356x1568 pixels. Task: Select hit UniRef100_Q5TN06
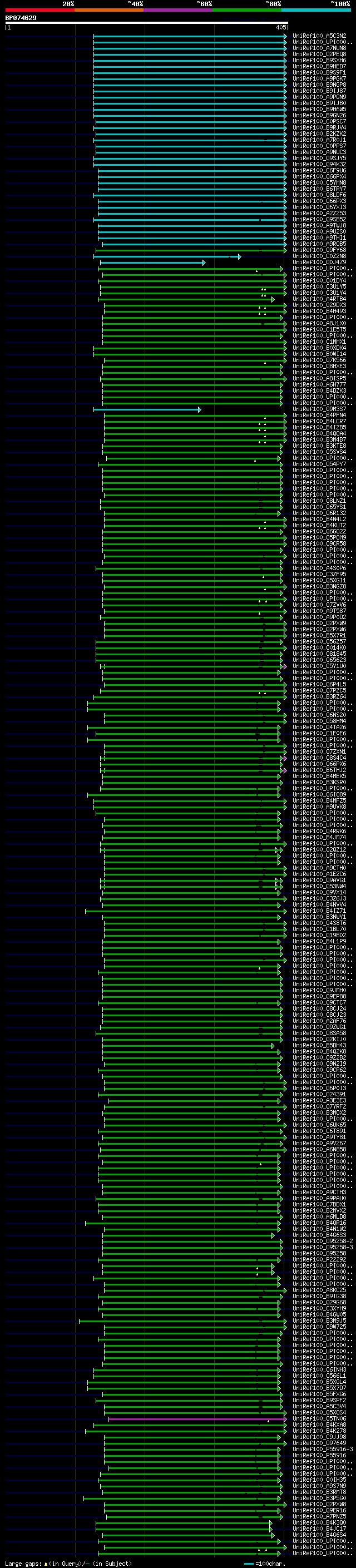tap(319, 1419)
